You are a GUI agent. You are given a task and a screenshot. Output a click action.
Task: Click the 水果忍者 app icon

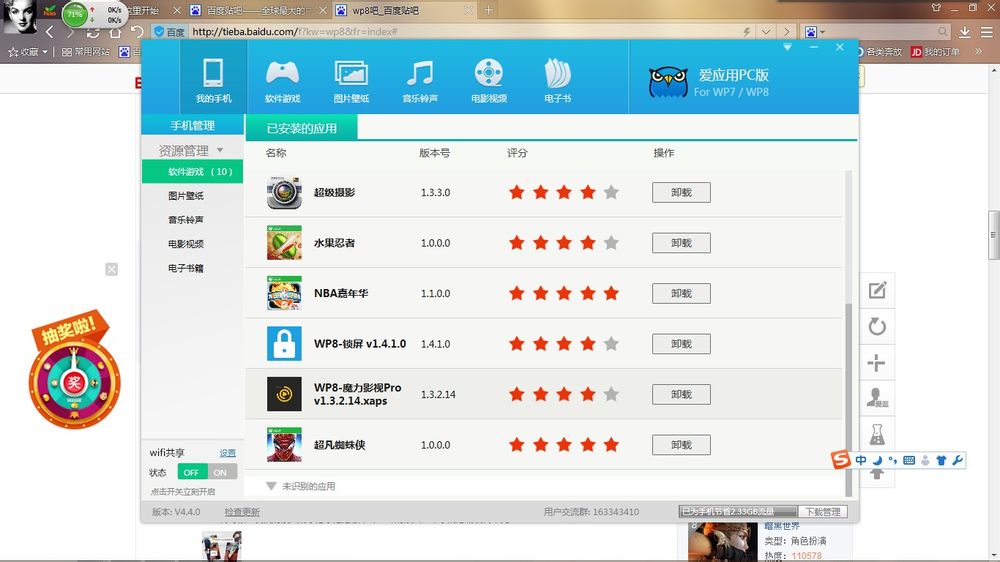[x=284, y=243]
